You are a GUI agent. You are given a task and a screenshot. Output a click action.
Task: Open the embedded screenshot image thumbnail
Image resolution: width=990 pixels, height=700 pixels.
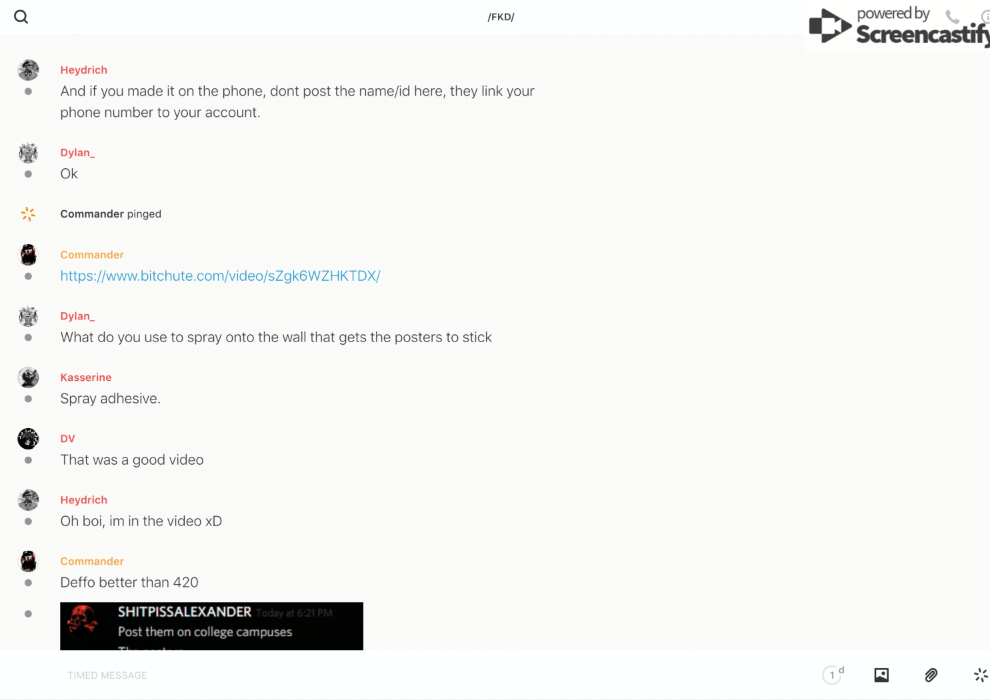(x=211, y=626)
